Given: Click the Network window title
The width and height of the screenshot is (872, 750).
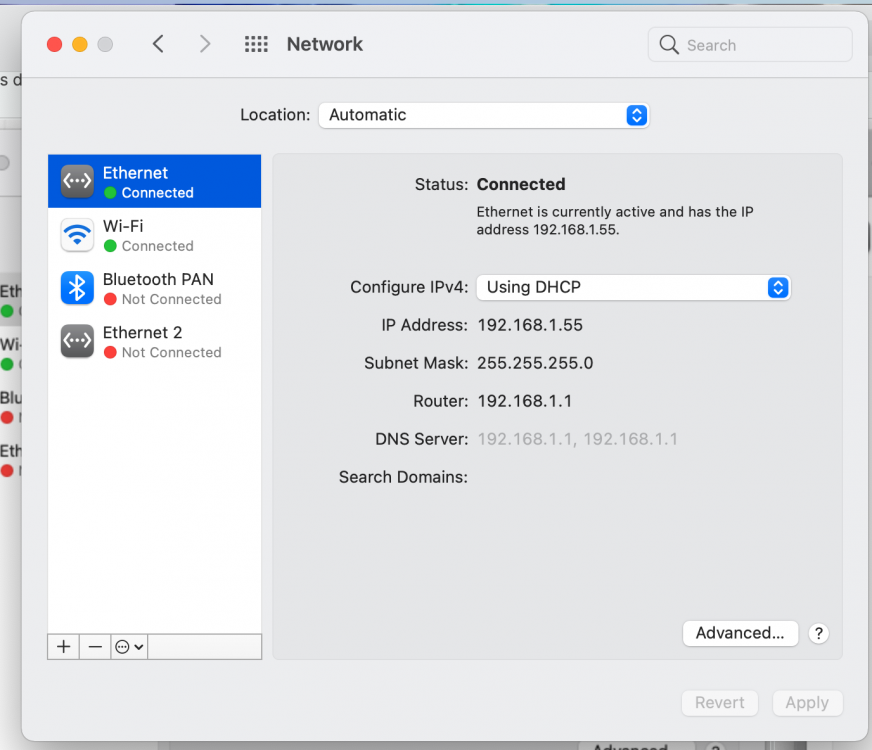Looking at the screenshot, I should [325, 44].
